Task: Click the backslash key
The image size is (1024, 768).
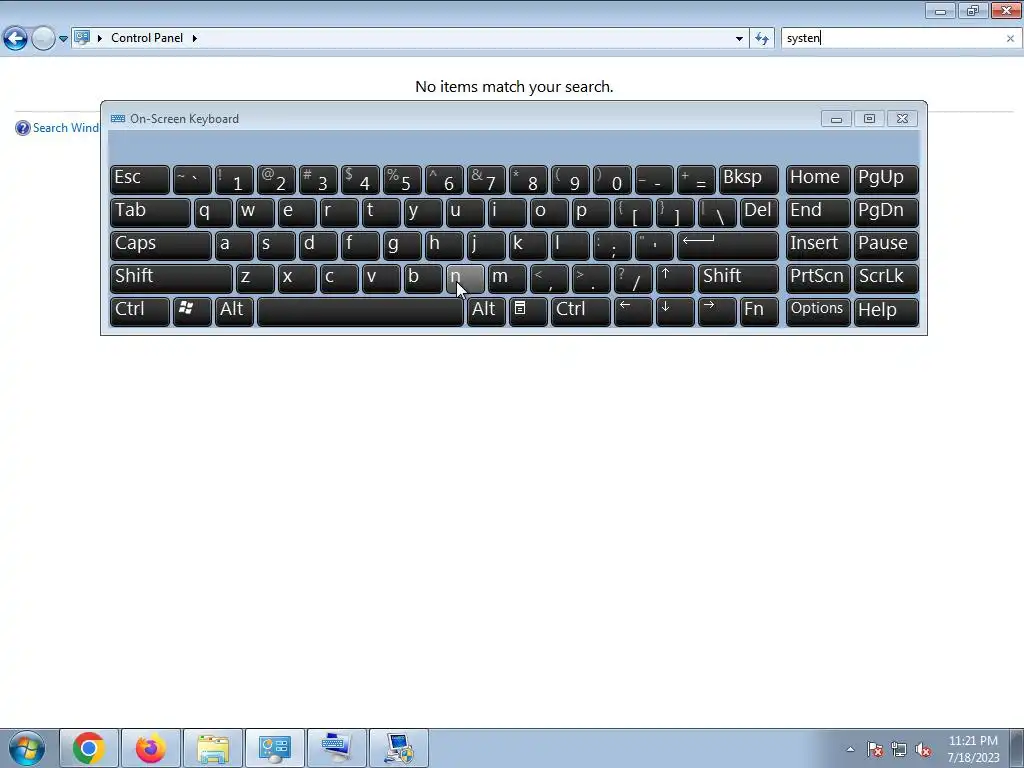Action: click(x=717, y=212)
